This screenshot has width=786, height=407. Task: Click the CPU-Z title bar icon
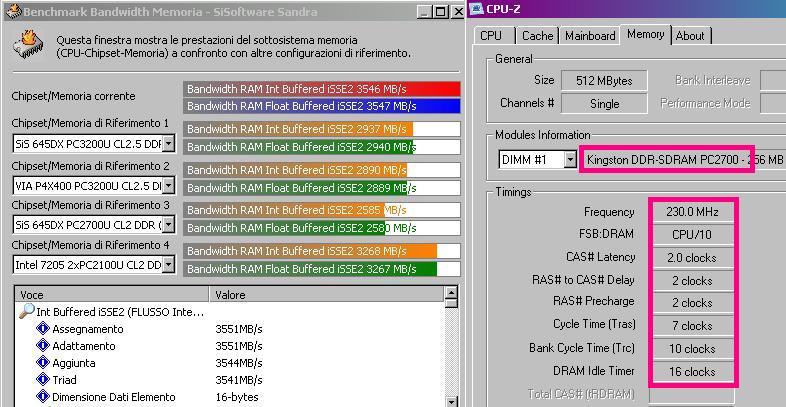[x=476, y=9]
